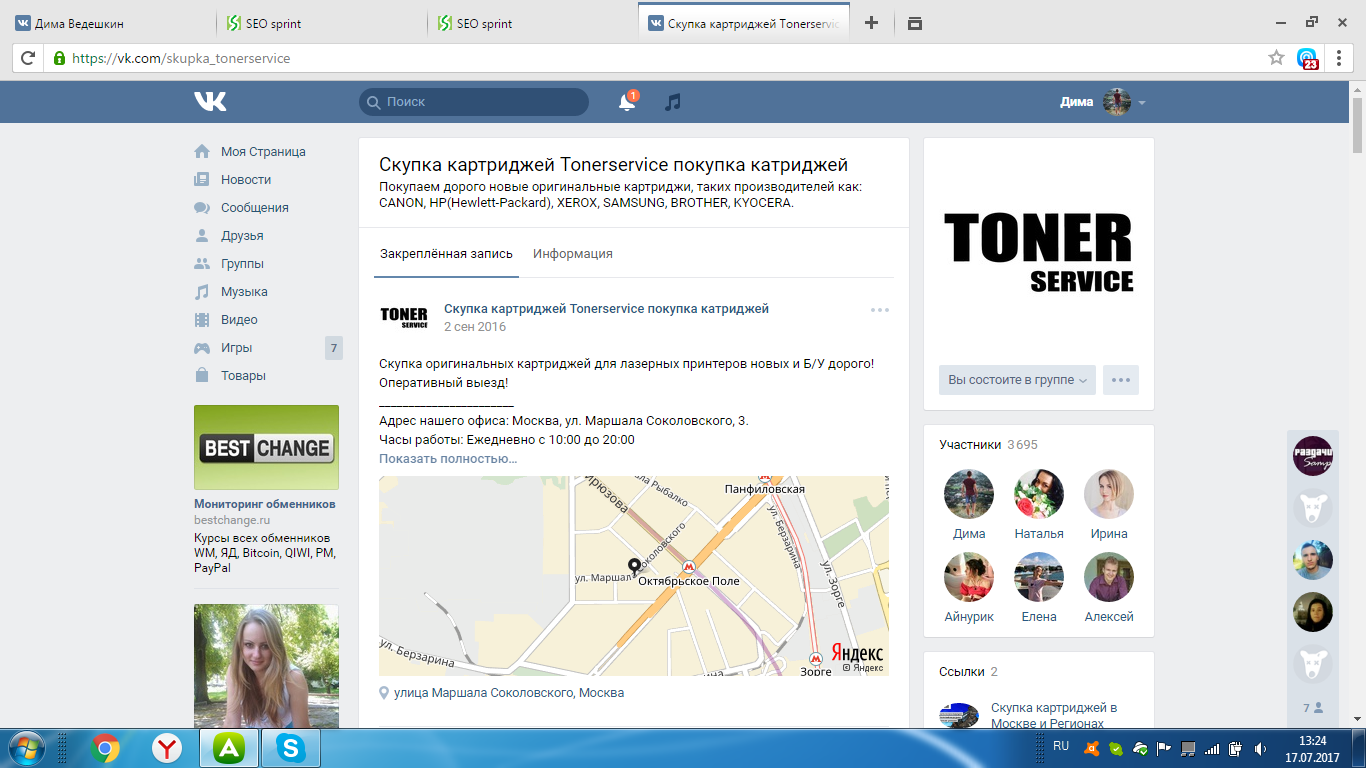
Task: Open Товары in left sidebar
Action: click(x=243, y=376)
